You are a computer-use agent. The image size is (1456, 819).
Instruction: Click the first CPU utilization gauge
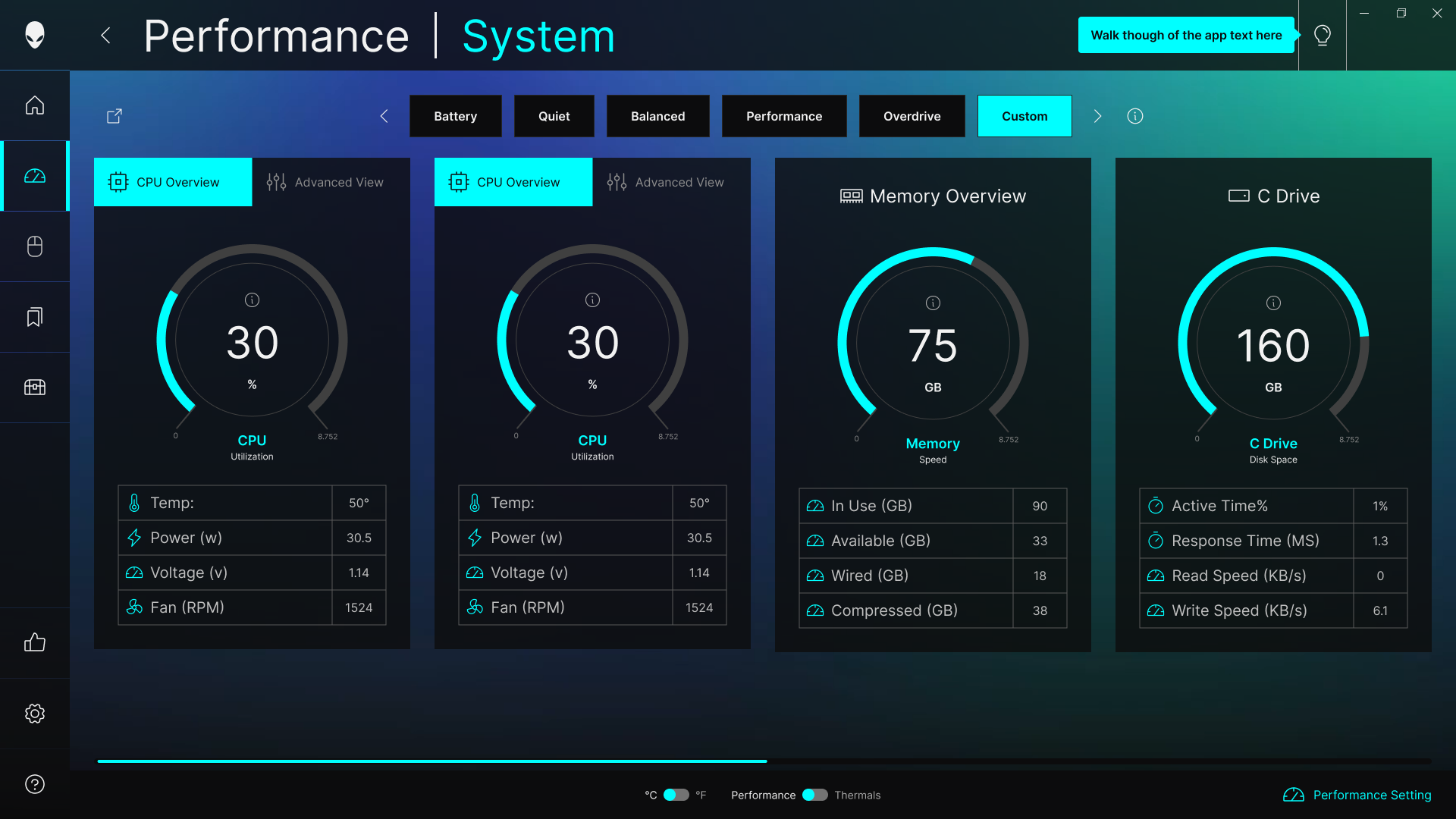(x=252, y=340)
